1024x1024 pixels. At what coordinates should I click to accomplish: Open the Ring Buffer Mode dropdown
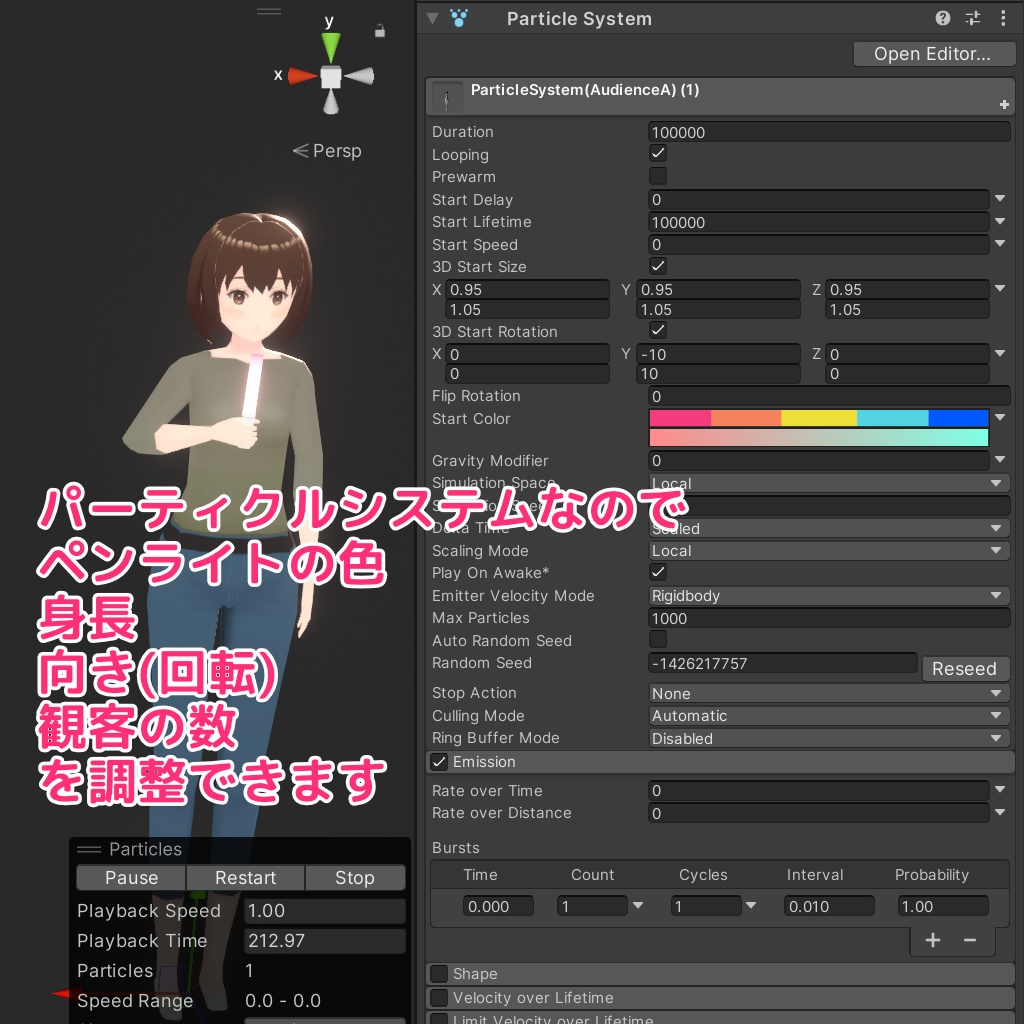[828, 738]
